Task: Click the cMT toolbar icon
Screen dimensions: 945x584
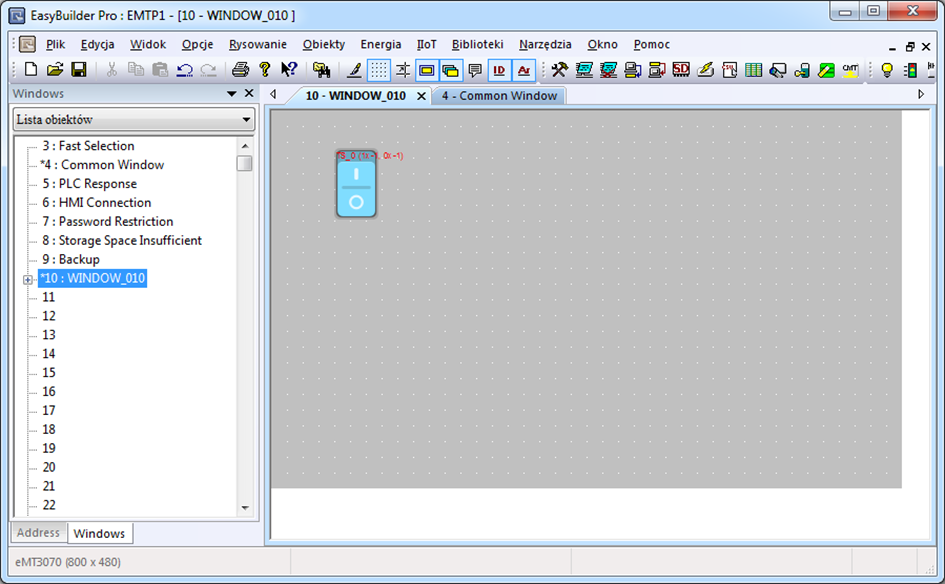Action: point(850,70)
